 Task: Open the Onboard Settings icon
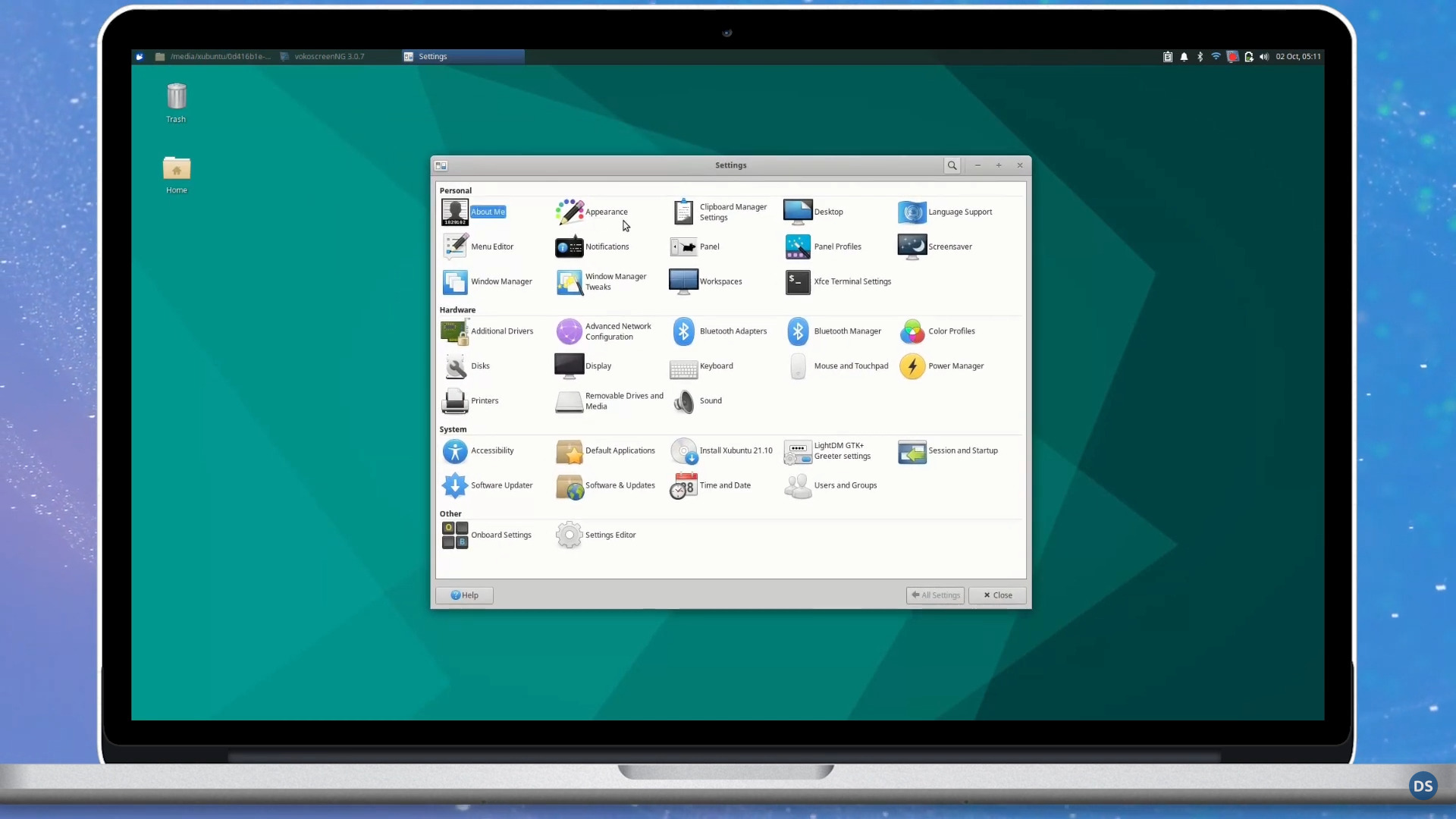point(455,535)
